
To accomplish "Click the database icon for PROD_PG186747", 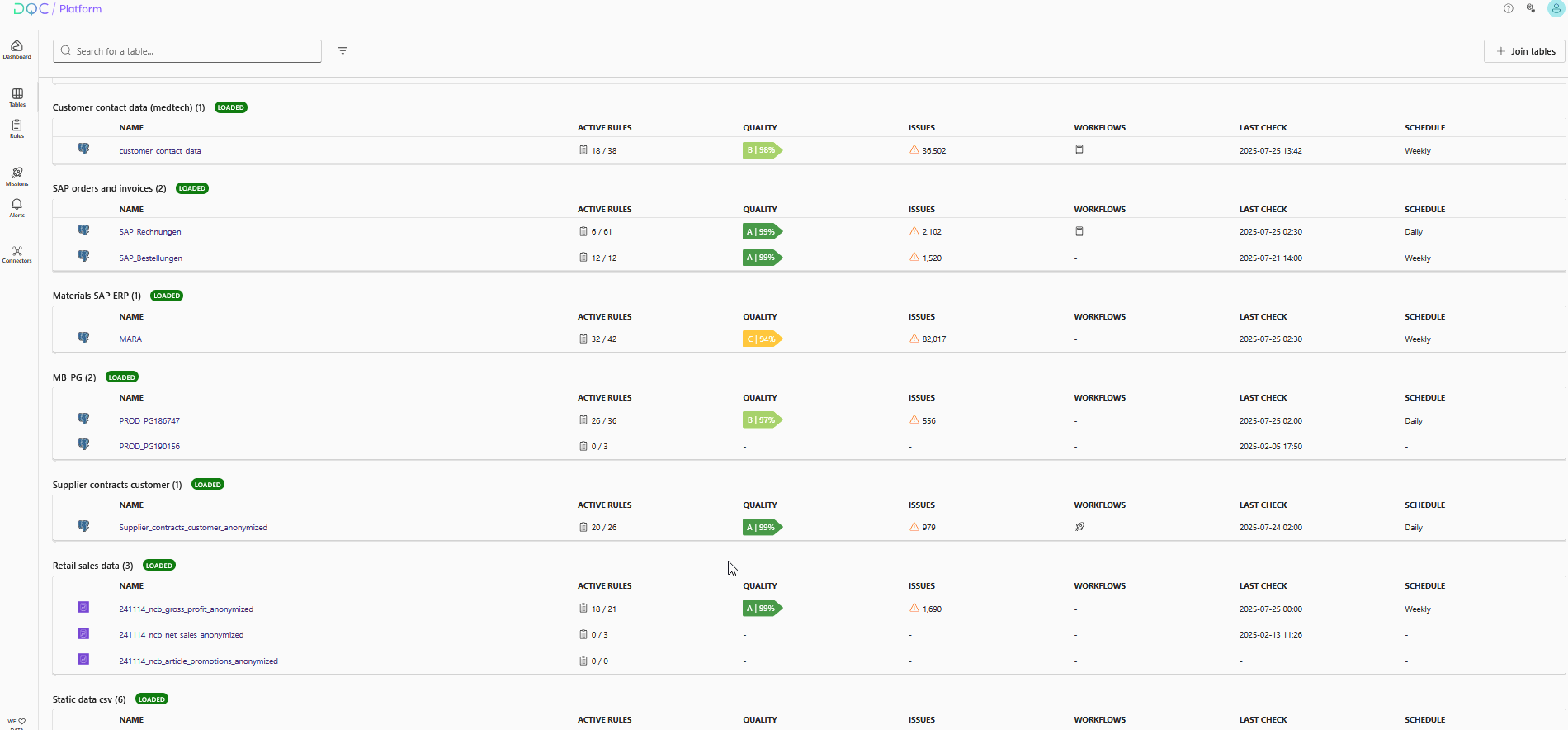I will pos(83,419).
